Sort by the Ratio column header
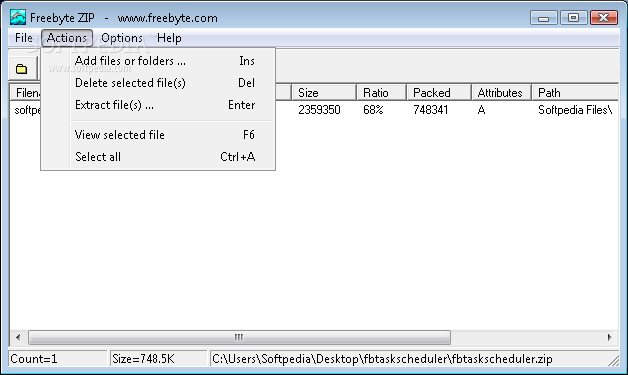 click(x=381, y=93)
